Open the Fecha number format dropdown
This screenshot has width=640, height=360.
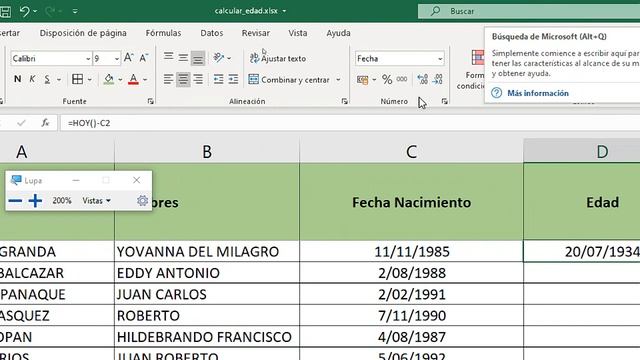440,59
